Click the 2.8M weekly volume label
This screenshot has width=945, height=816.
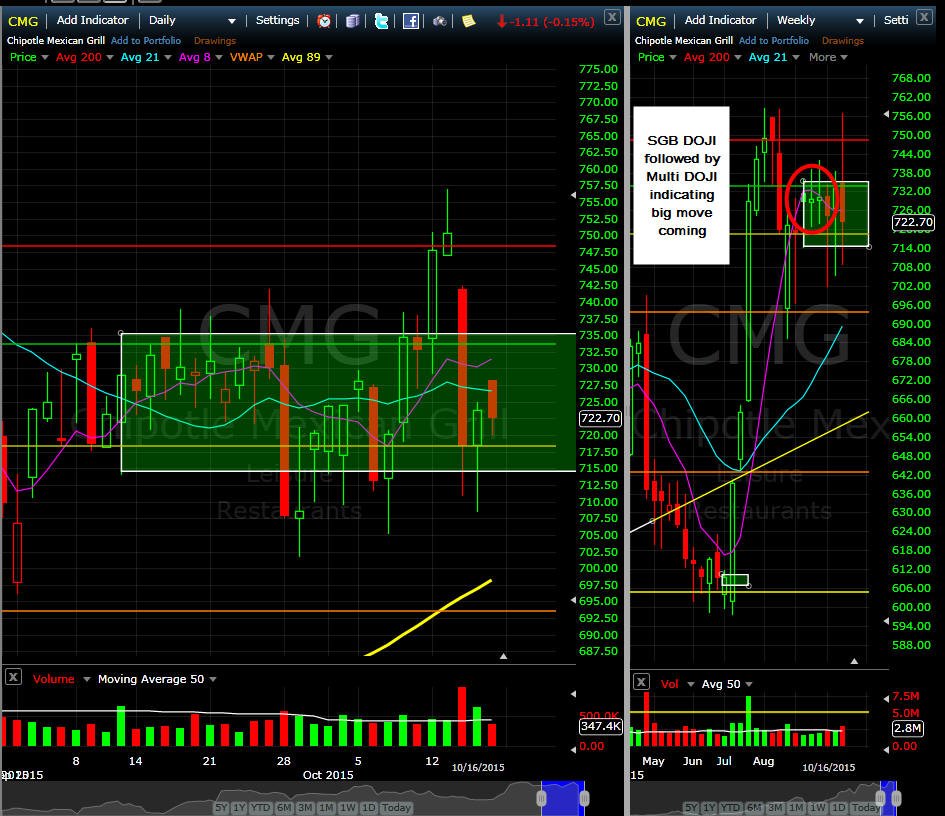pos(907,728)
